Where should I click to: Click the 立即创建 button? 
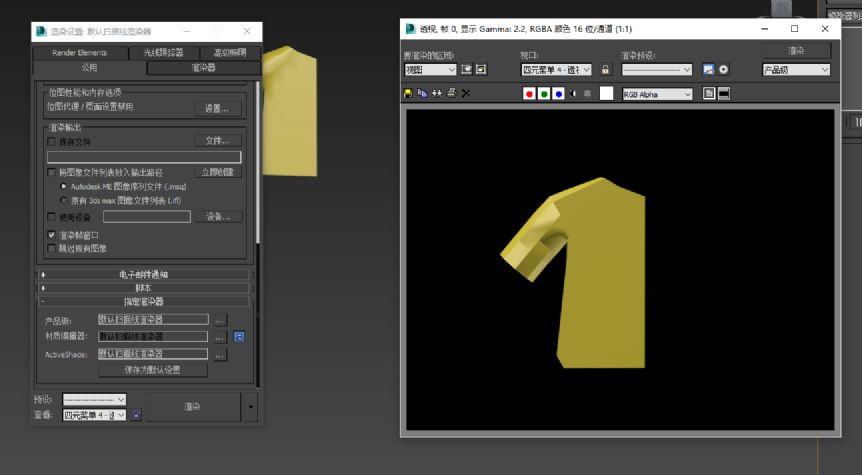[x=218, y=172]
